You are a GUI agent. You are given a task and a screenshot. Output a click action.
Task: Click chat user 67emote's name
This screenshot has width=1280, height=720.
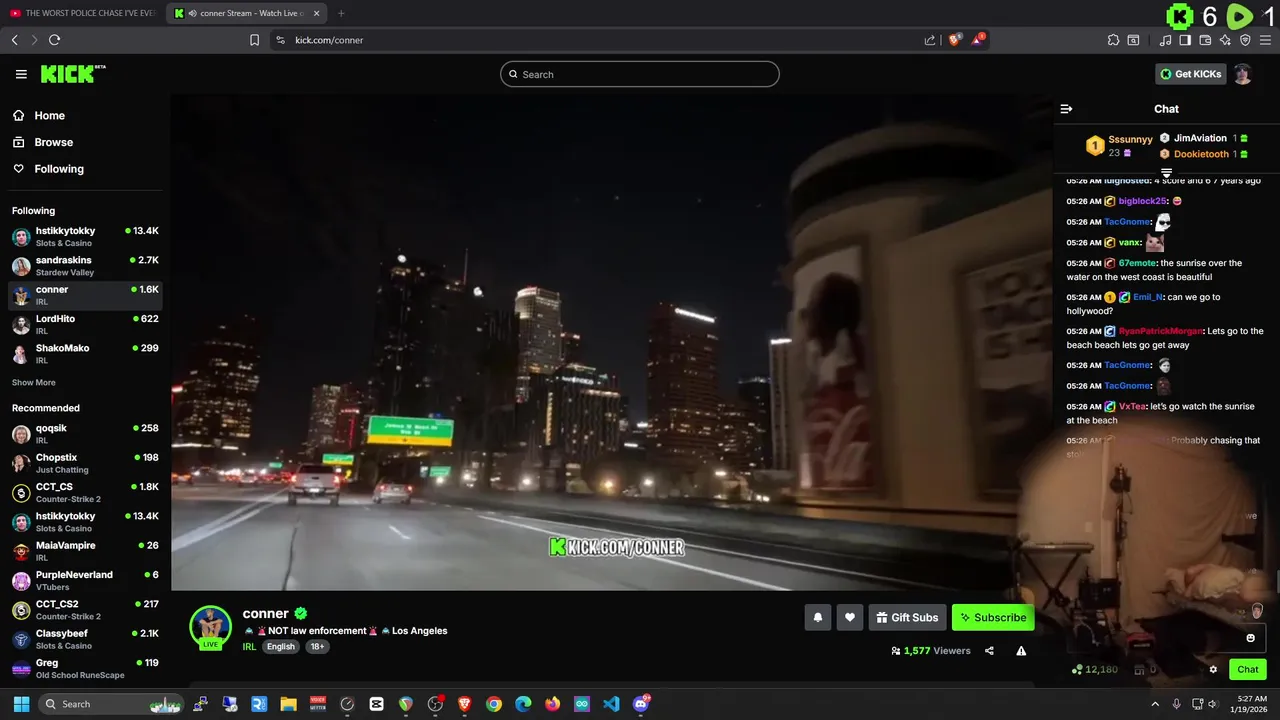pyautogui.click(x=1138, y=263)
